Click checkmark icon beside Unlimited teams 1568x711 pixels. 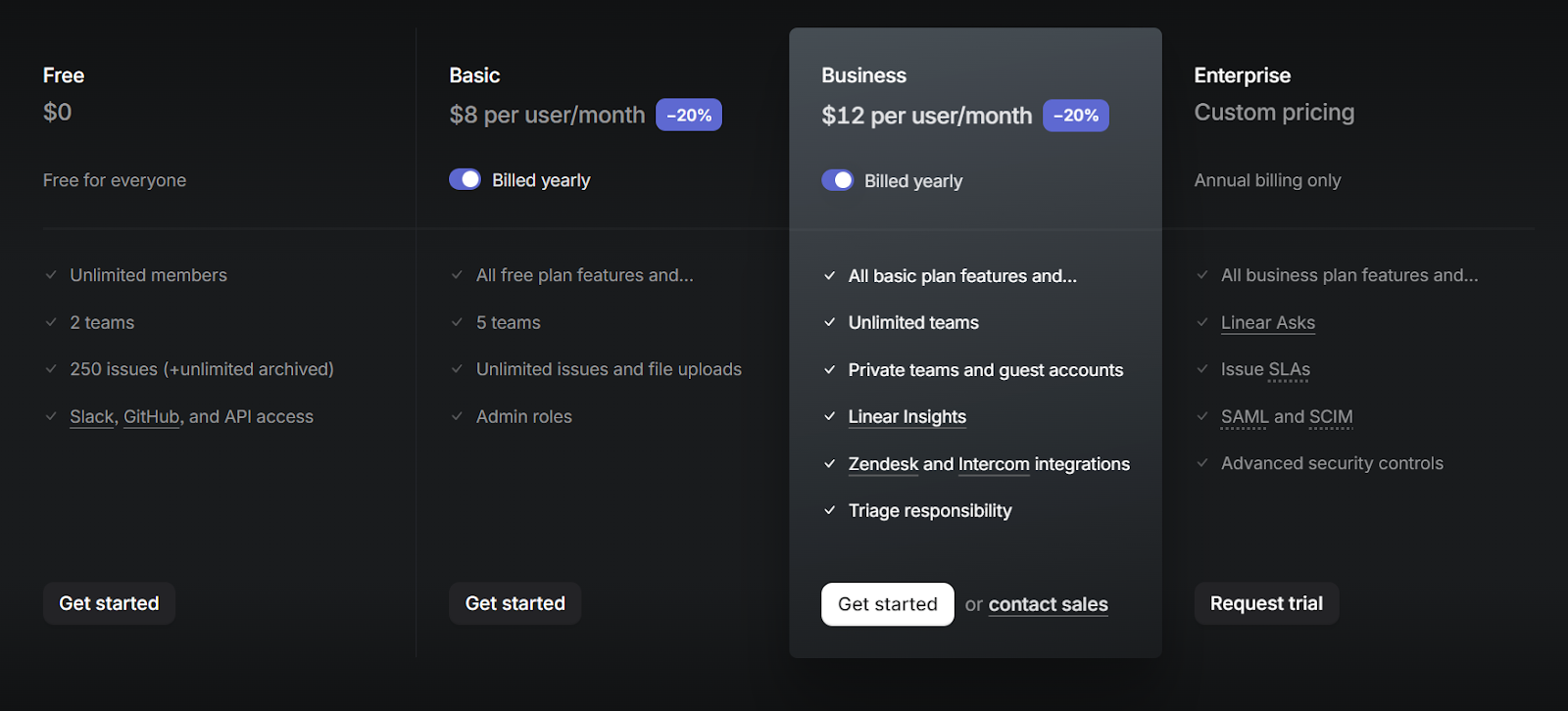tap(830, 322)
